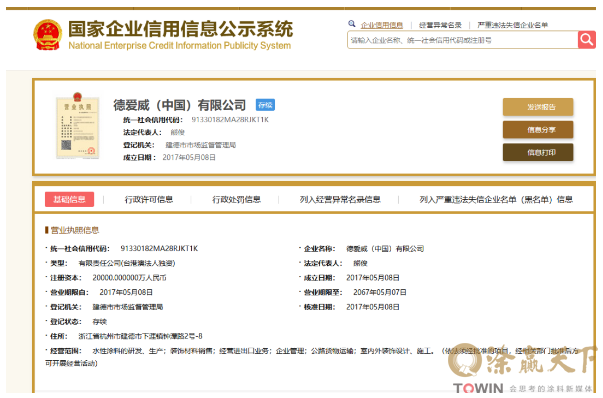Click the blue 存续 status badge
Screen dimensions: 603x398
click(265, 105)
